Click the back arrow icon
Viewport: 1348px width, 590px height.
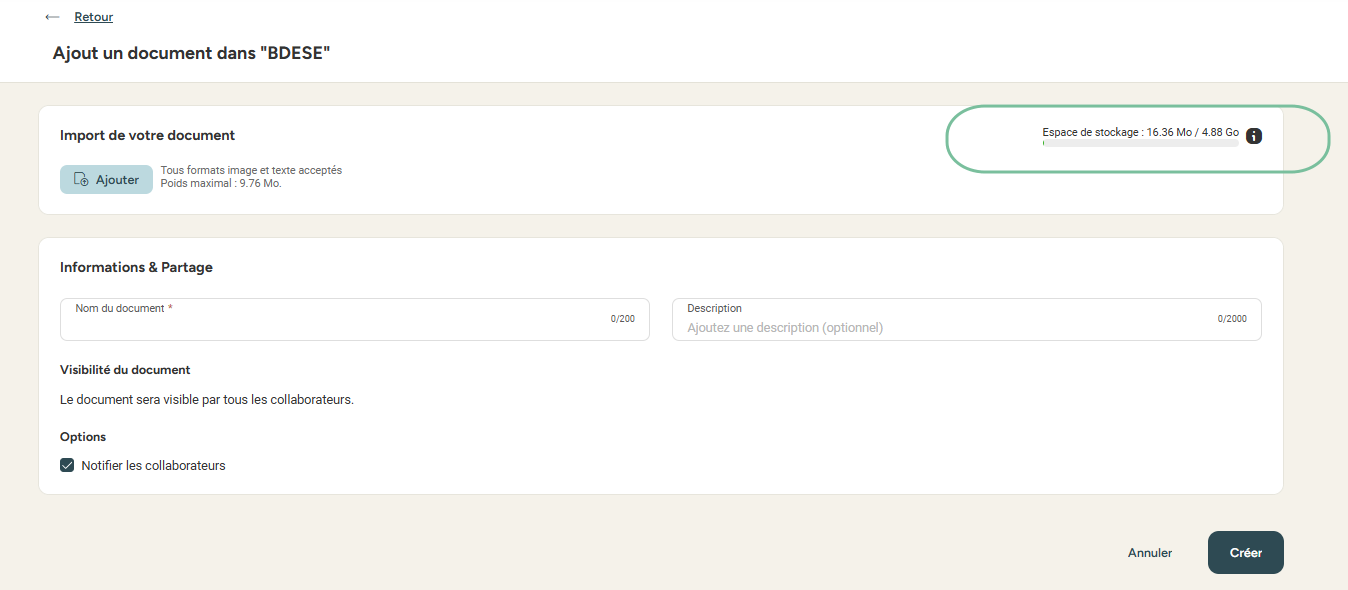52,17
